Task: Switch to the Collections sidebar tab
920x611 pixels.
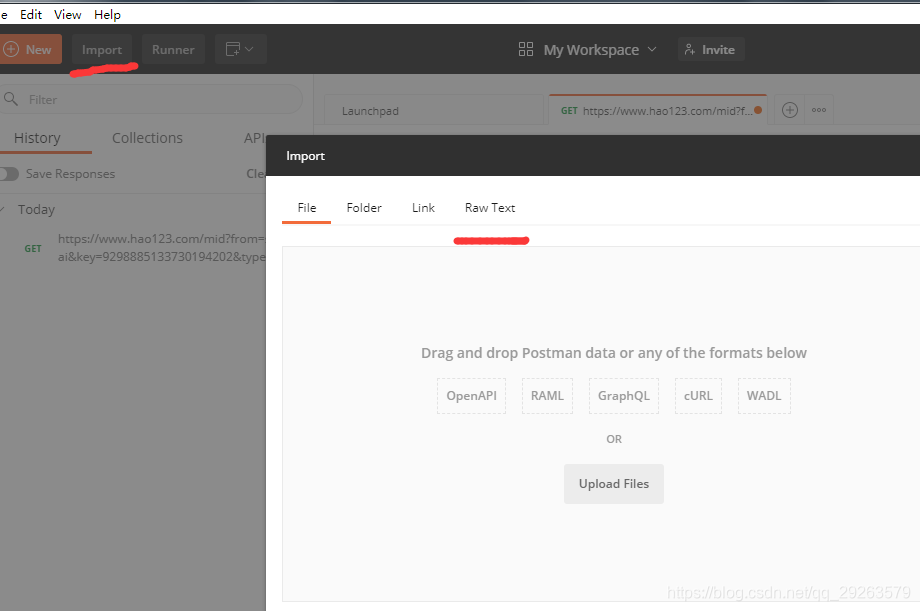Action: pyautogui.click(x=147, y=138)
